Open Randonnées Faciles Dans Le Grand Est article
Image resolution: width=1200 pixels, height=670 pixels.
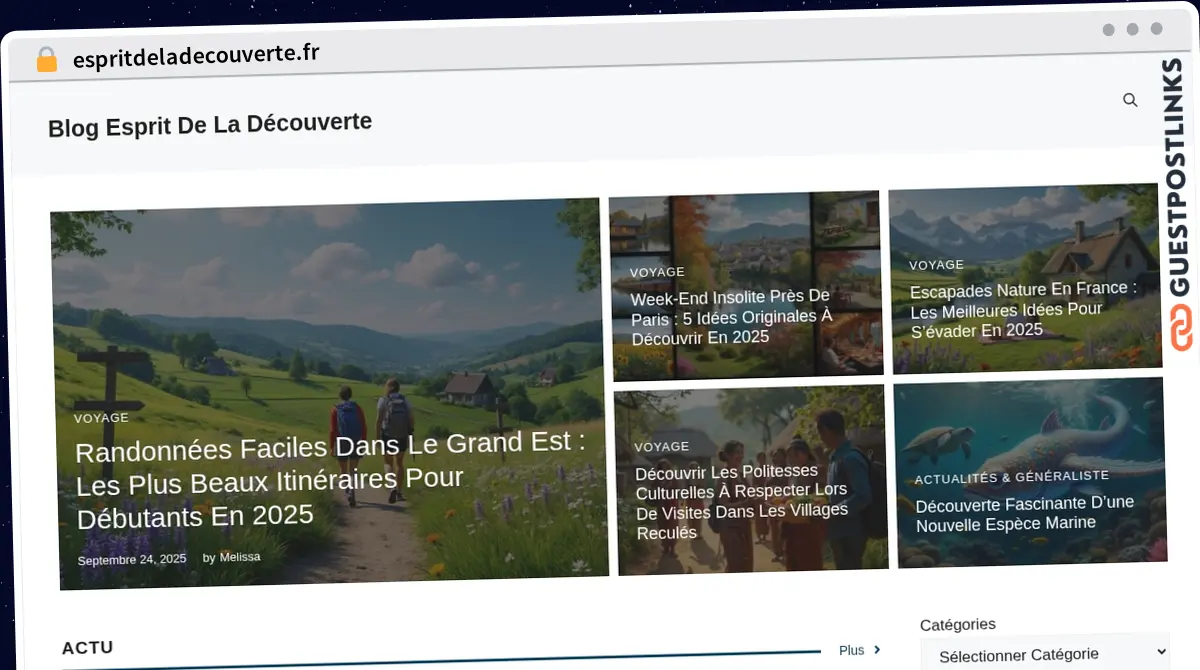330,481
